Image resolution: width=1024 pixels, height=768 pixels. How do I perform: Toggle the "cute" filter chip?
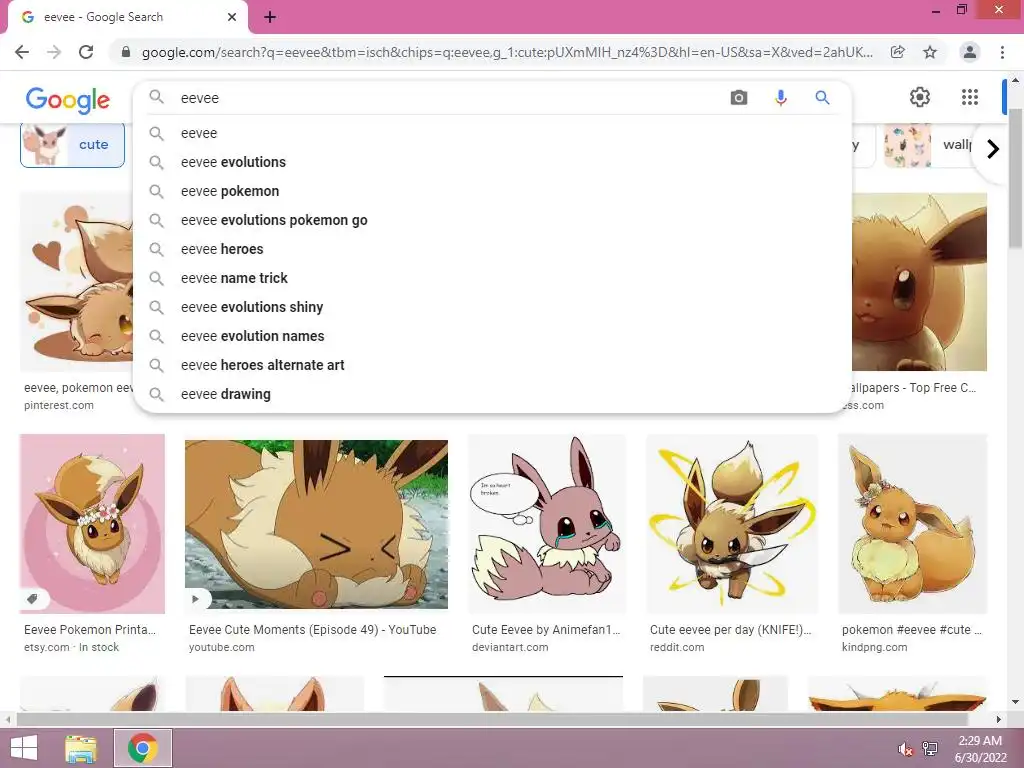[72, 144]
